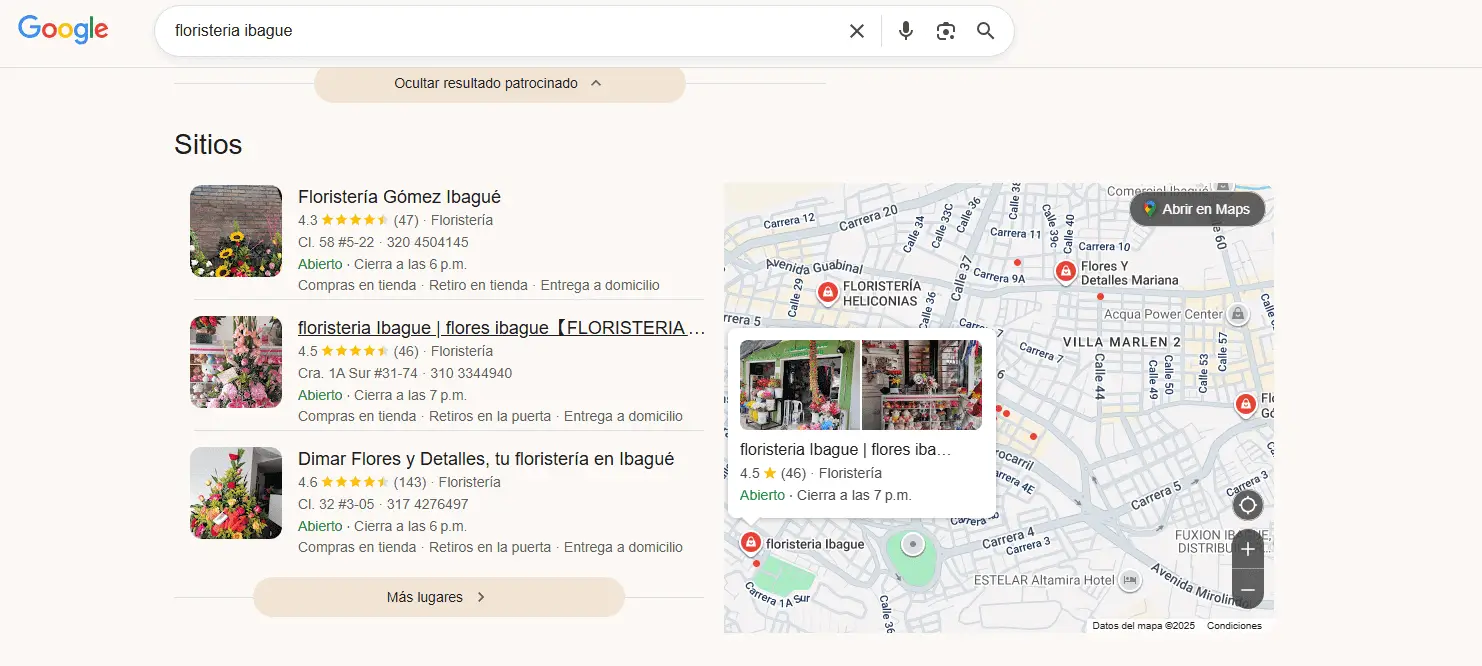Open Dimar Flores y Detalles listing
The image size is (1482, 666).
pyautogui.click(x=485, y=459)
